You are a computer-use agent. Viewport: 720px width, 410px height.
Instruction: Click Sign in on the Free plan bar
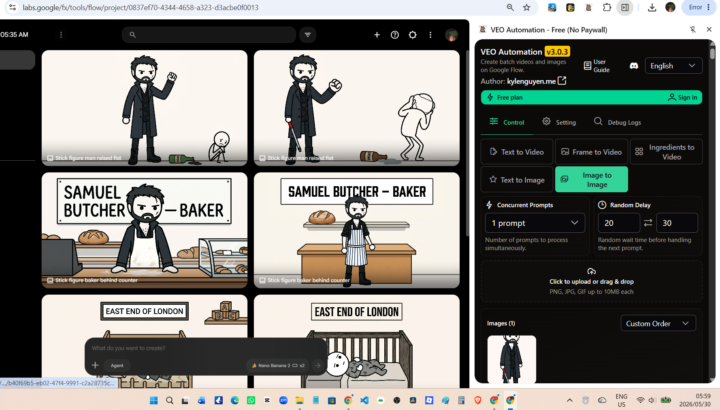tap(683, 97)
